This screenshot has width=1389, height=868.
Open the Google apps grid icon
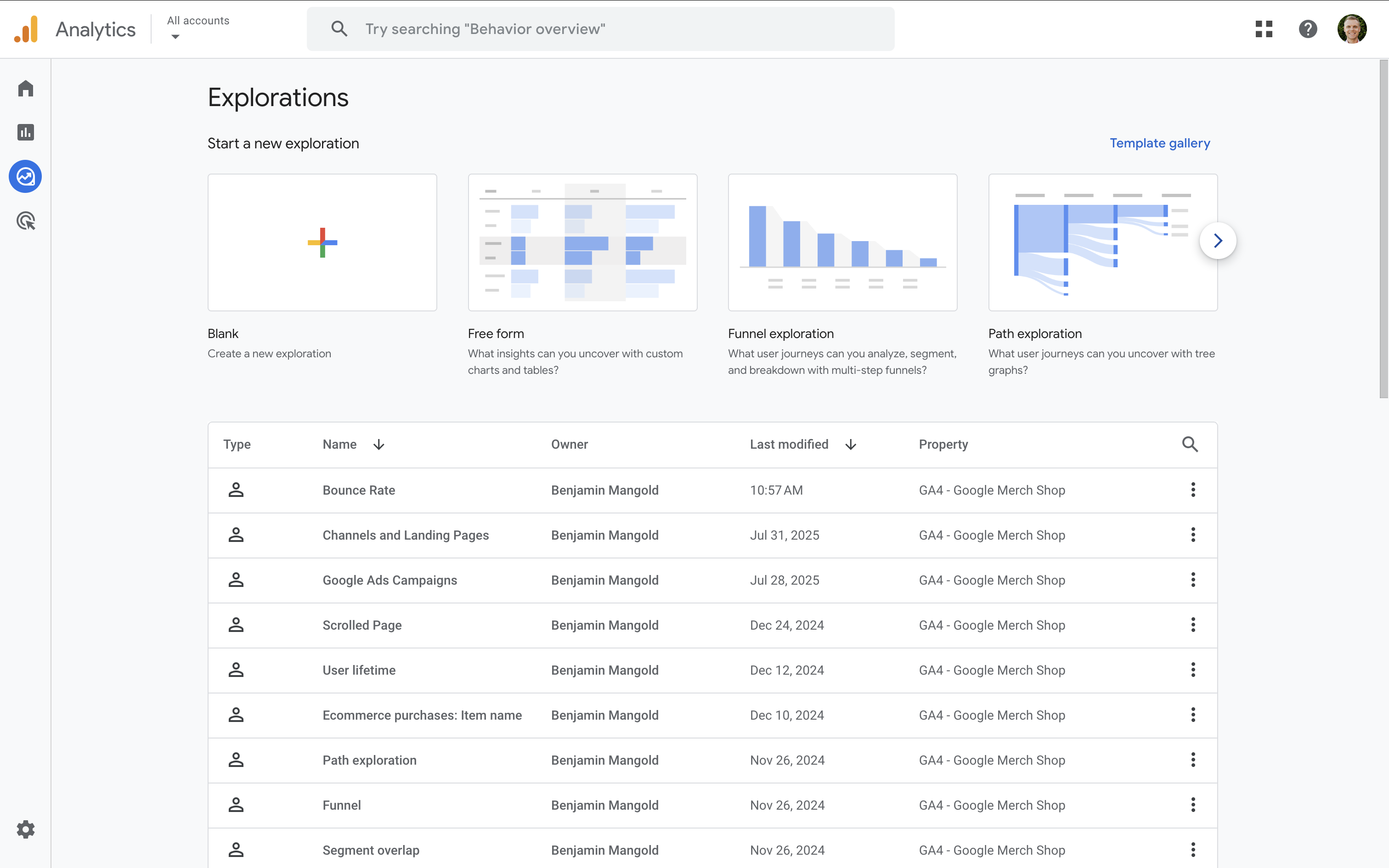tap(1264, 28)
